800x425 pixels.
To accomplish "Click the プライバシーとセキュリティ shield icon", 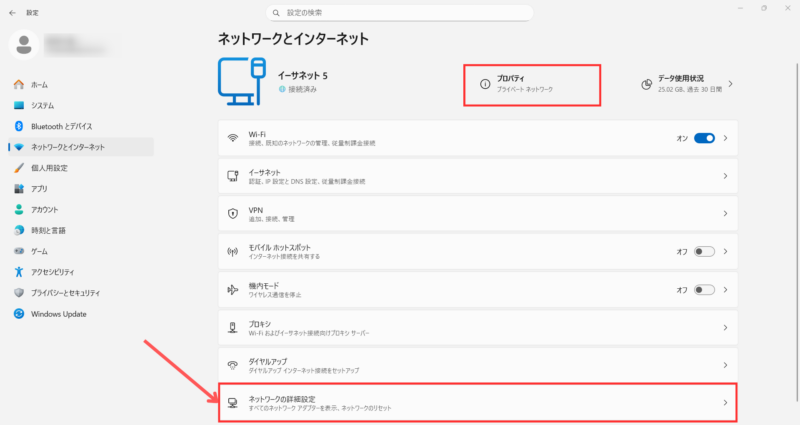I will point(19,292).
